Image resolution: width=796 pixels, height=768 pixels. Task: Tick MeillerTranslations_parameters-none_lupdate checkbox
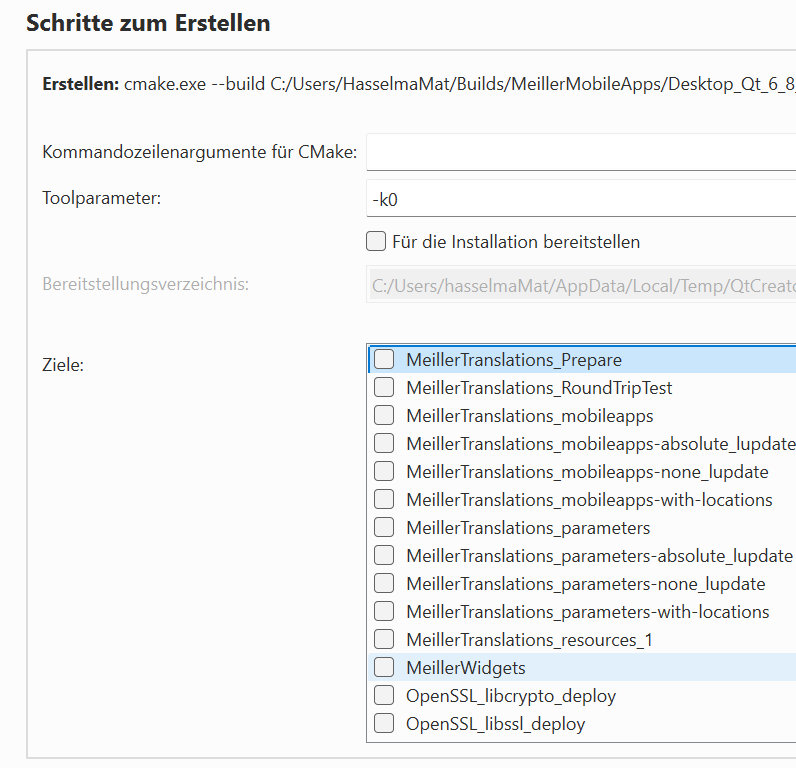coord(384,584)
